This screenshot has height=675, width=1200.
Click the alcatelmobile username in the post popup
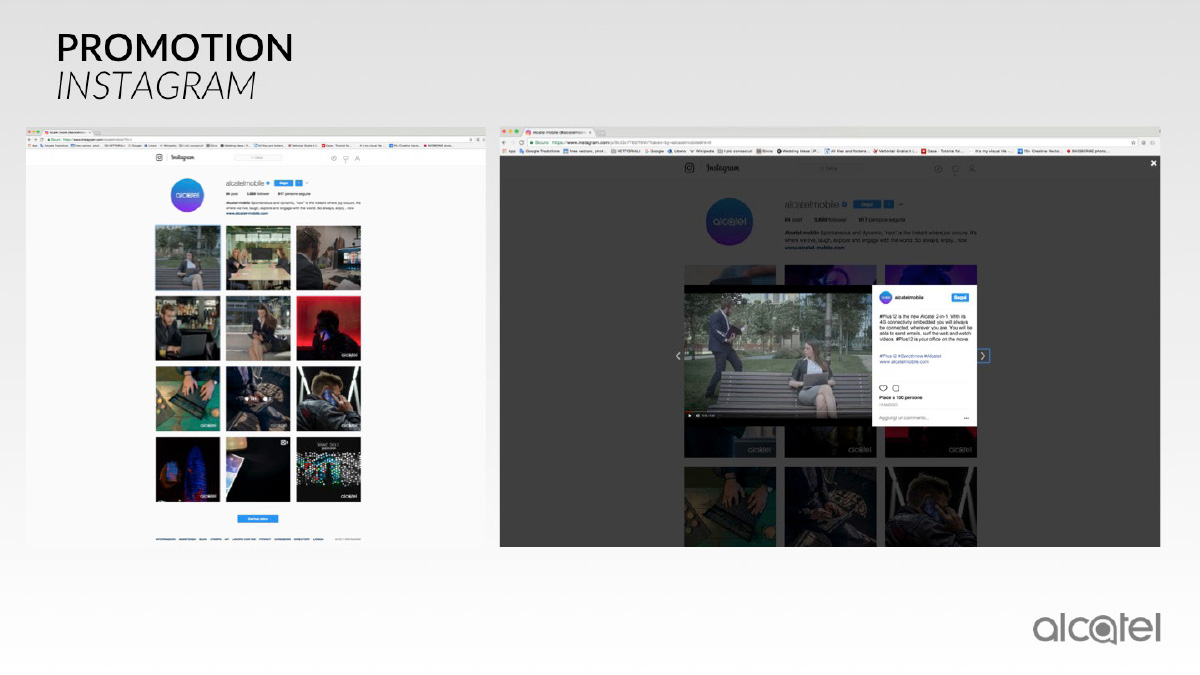pos(909,297)
